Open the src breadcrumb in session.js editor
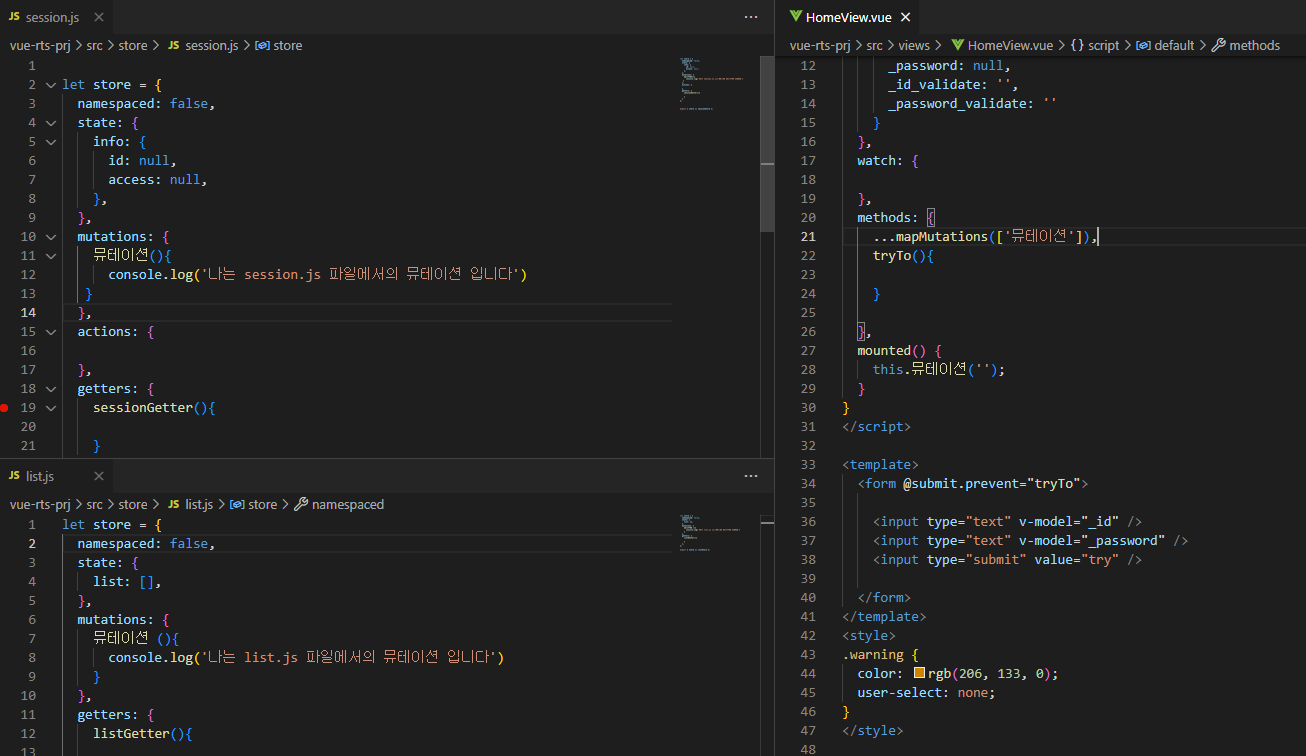Screen dimensions: 1306x756 click(x=95, y=45)
